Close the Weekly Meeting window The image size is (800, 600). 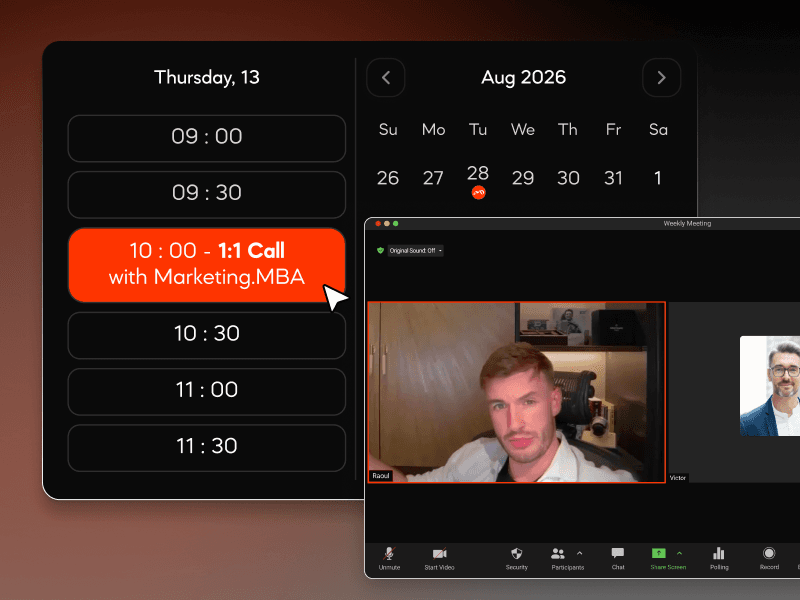pos(378,223)
